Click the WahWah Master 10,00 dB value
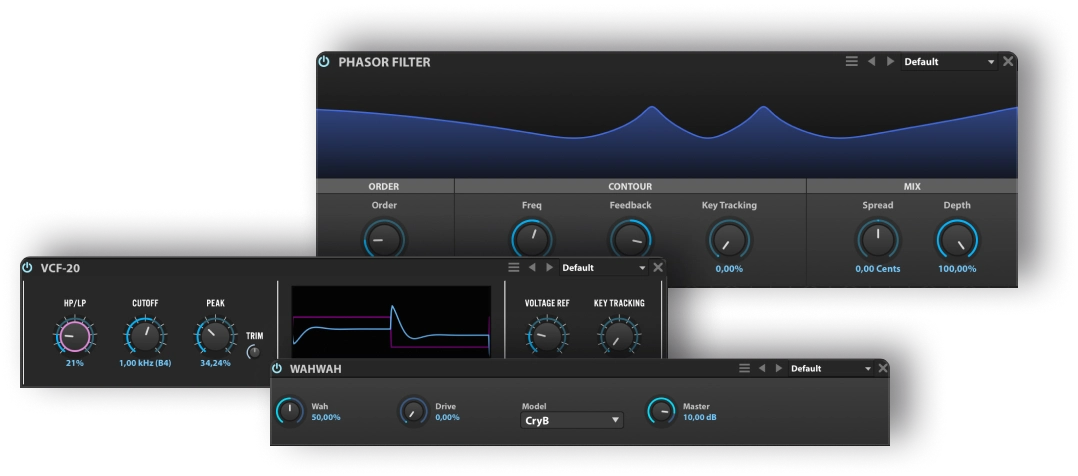1078x476 pixels. point(699,417)
